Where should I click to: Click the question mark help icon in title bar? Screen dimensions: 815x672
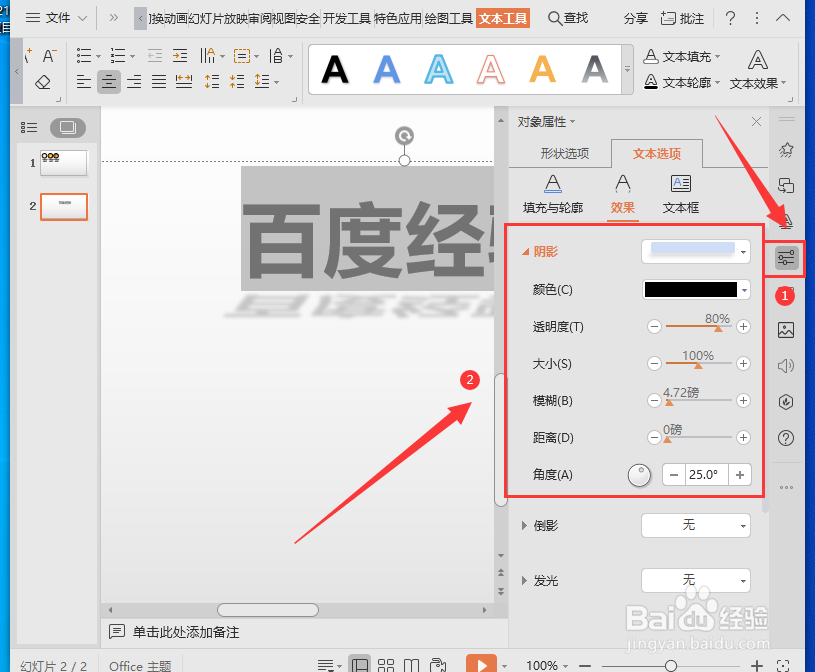point(730,19)
